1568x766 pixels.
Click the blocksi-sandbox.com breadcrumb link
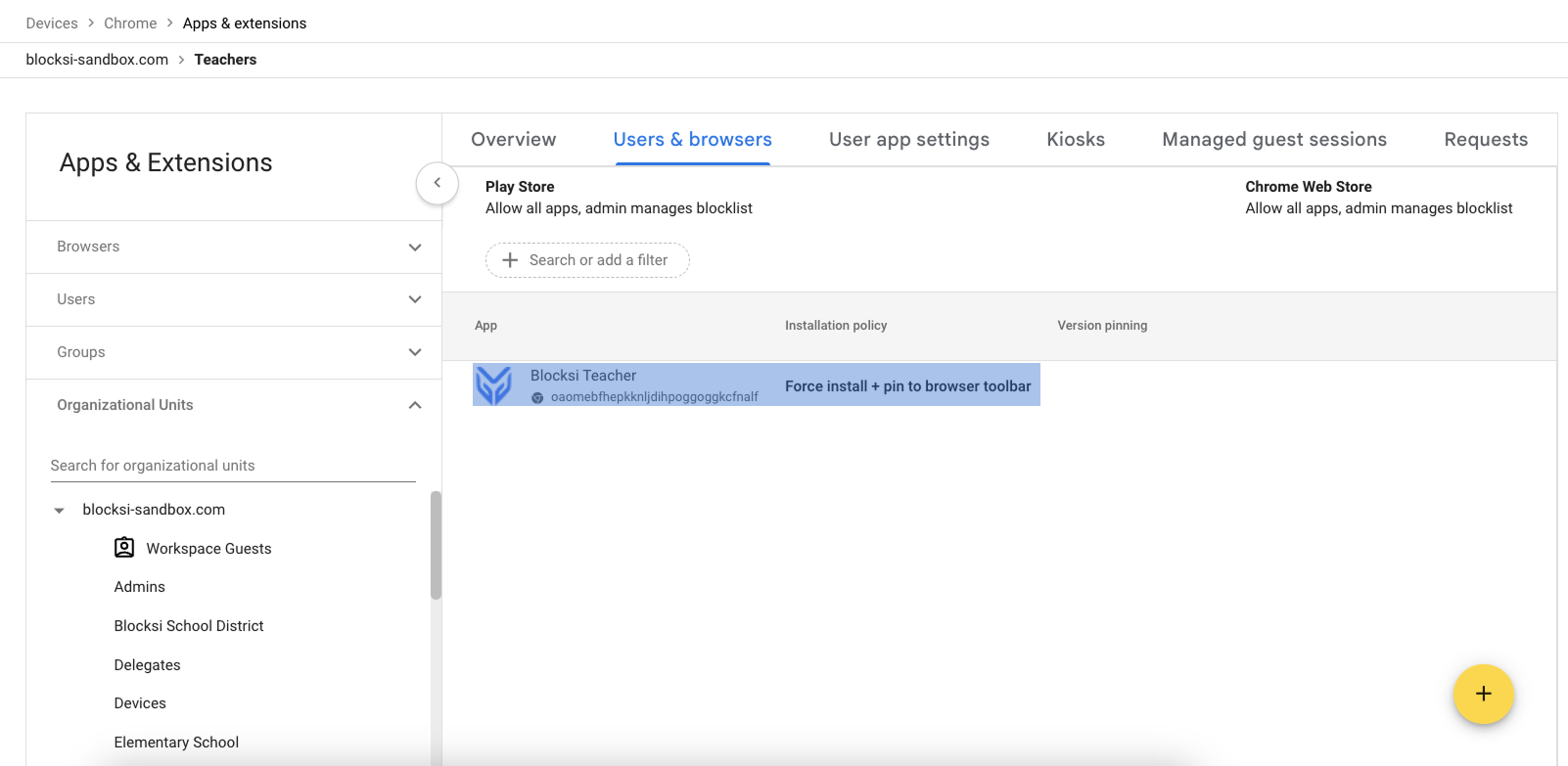click(x=97, y=60)
